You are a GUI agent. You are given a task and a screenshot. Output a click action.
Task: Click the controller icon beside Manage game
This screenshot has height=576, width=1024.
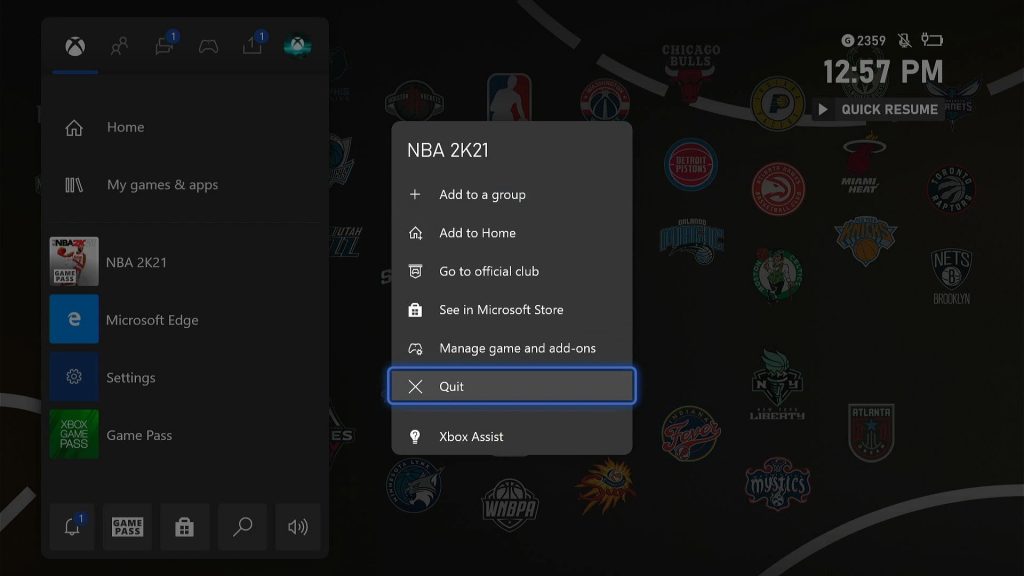(415, 348)
